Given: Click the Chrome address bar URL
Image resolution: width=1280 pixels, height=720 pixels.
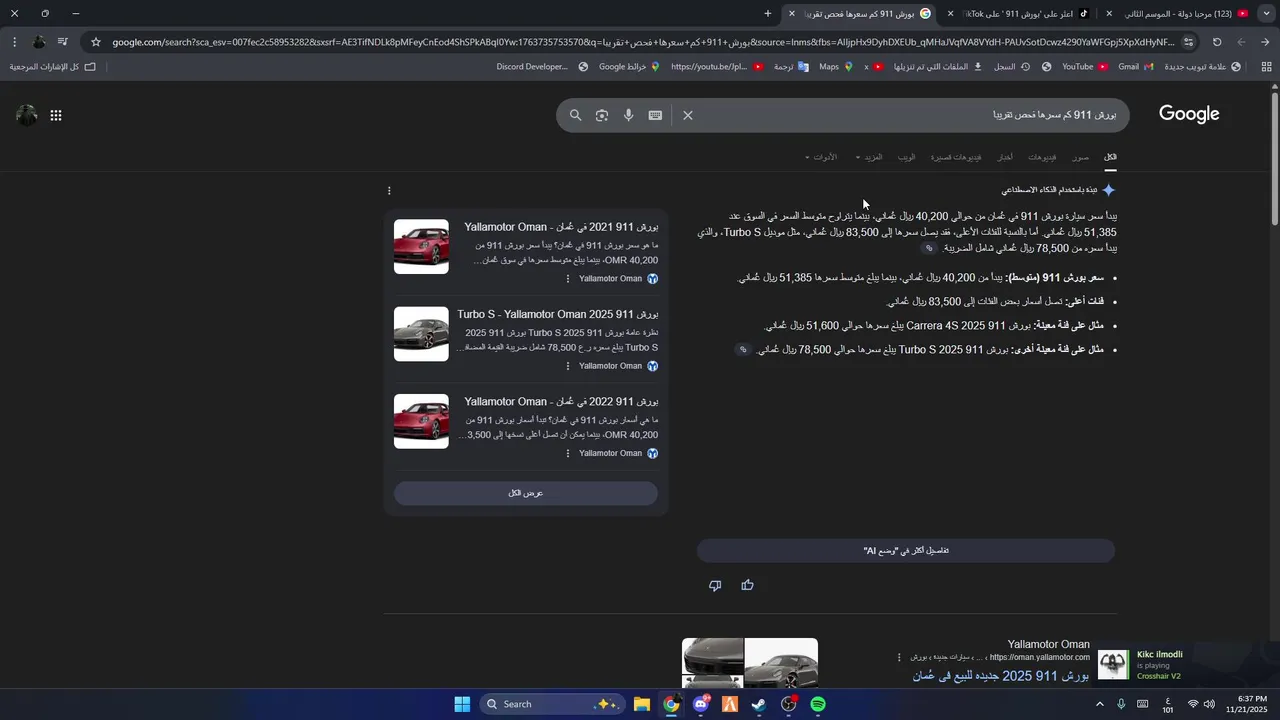Looking at the screenshot, I should (x=643, y=42).
